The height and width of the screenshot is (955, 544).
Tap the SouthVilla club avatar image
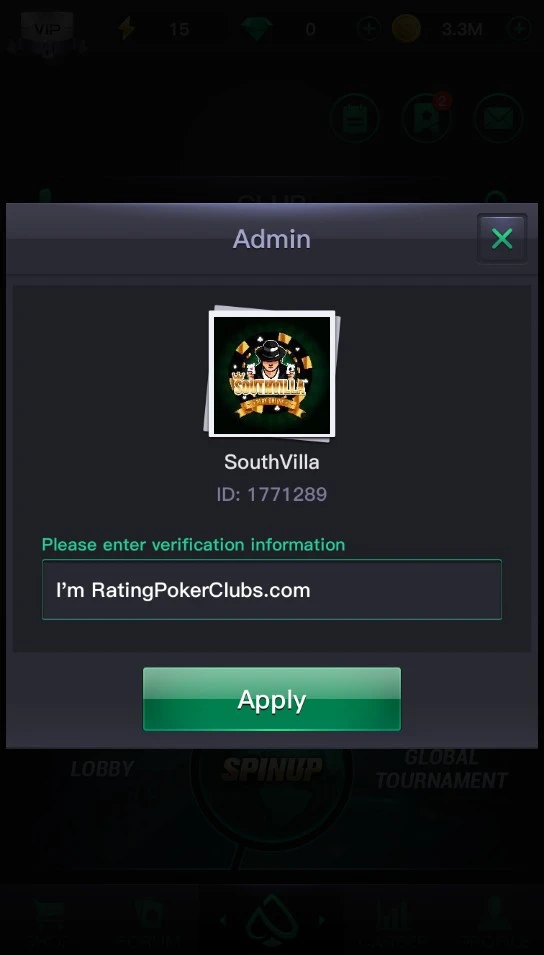272,373
